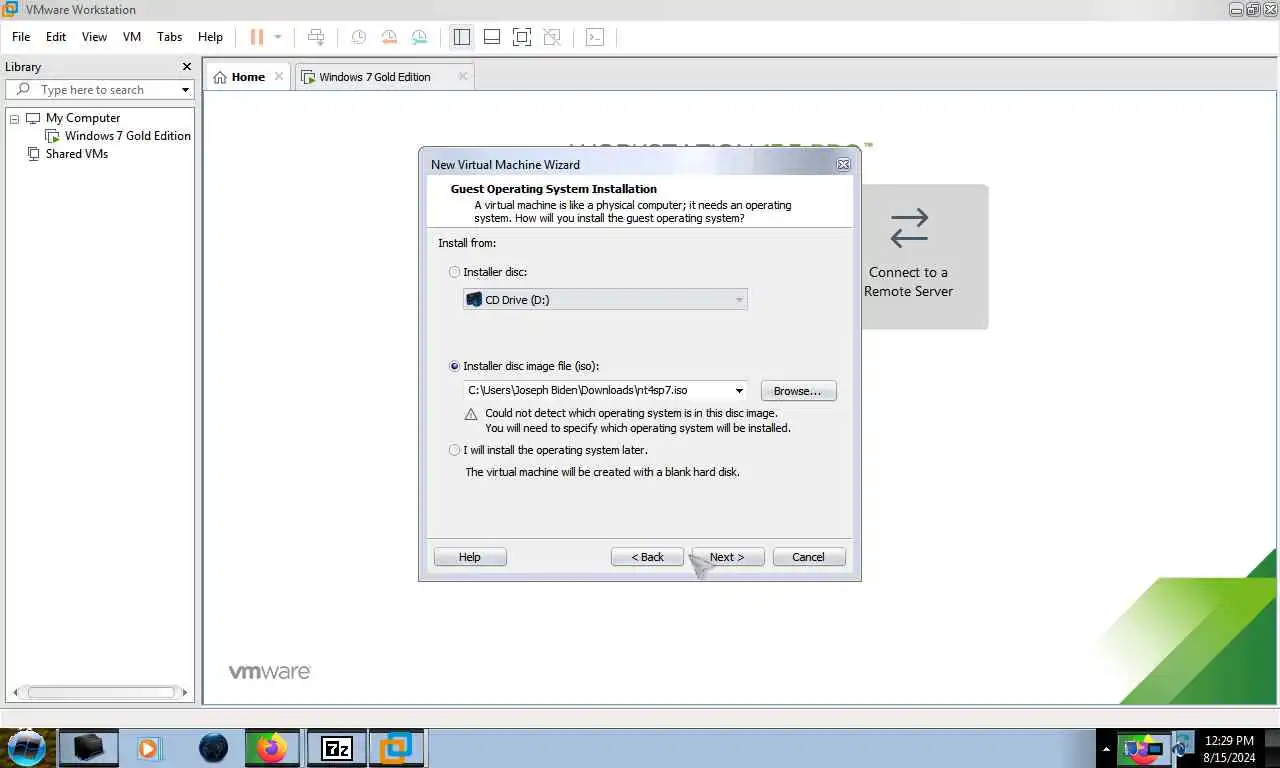This screenshot has height=768, width=1280.
Task: Click the Connect to a Remote Server tile
Action: [909, 257]
